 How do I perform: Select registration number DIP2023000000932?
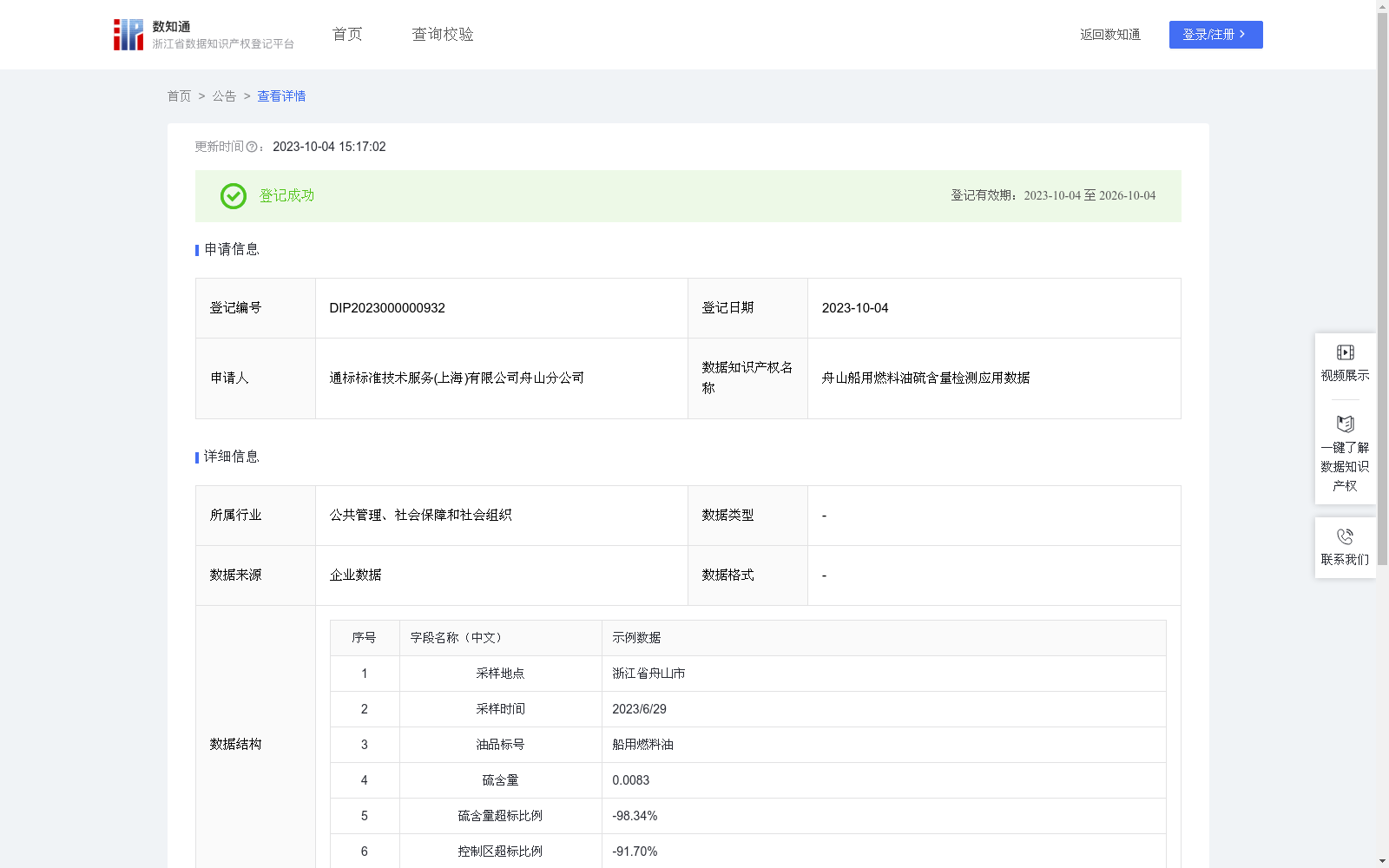tap(387, 308)
